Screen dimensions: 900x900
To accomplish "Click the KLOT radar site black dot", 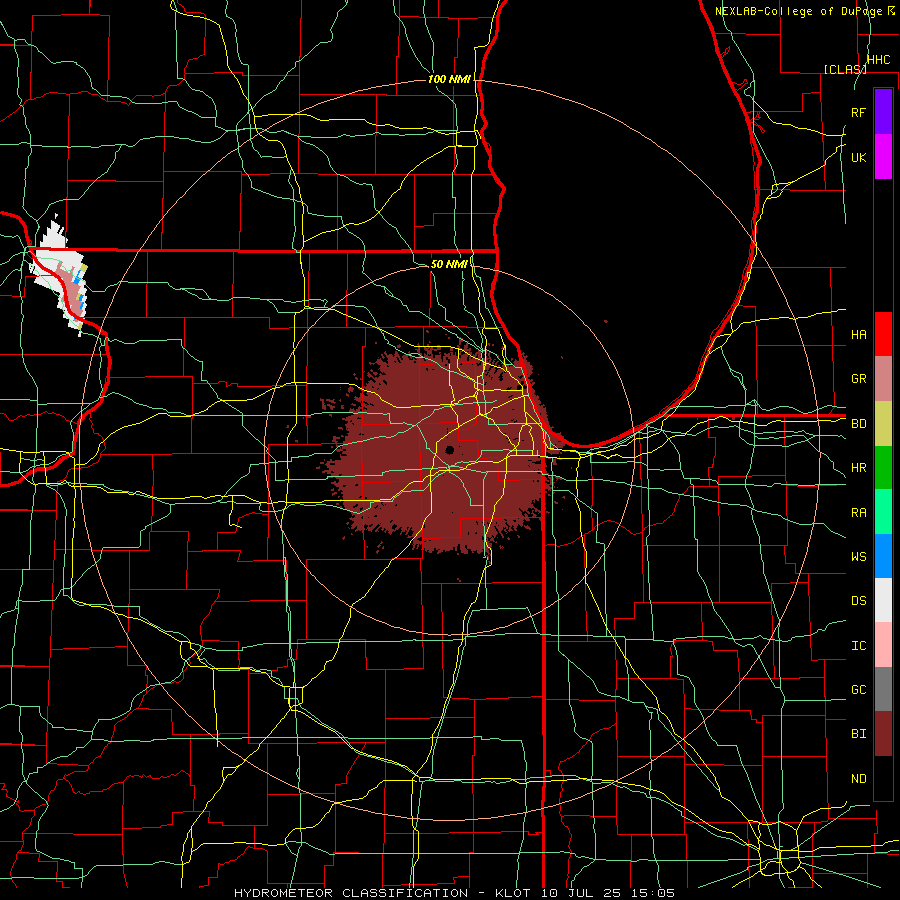I will [x=449, y=450].
